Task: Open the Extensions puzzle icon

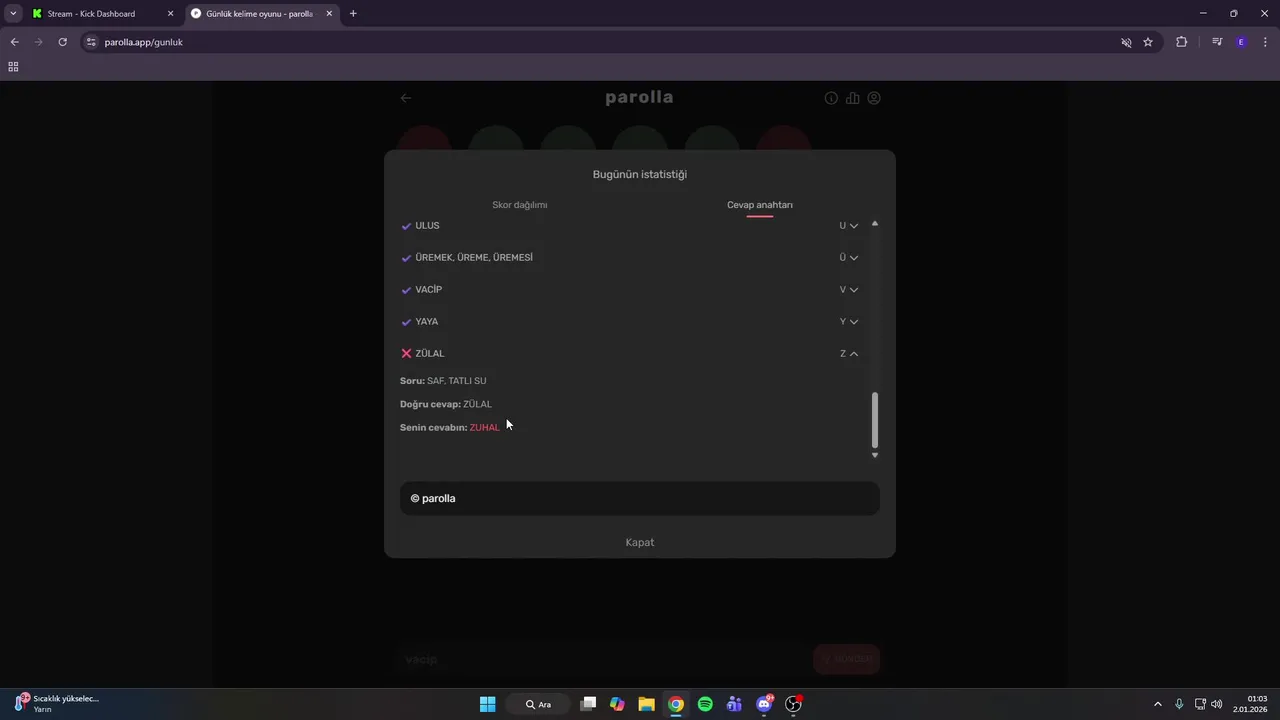Action: tap(1181, 42)
